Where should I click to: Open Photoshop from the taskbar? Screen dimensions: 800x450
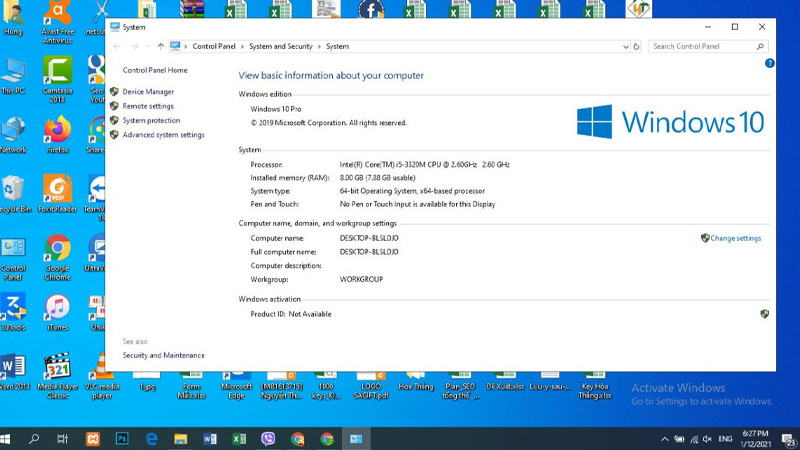point(122,439)
